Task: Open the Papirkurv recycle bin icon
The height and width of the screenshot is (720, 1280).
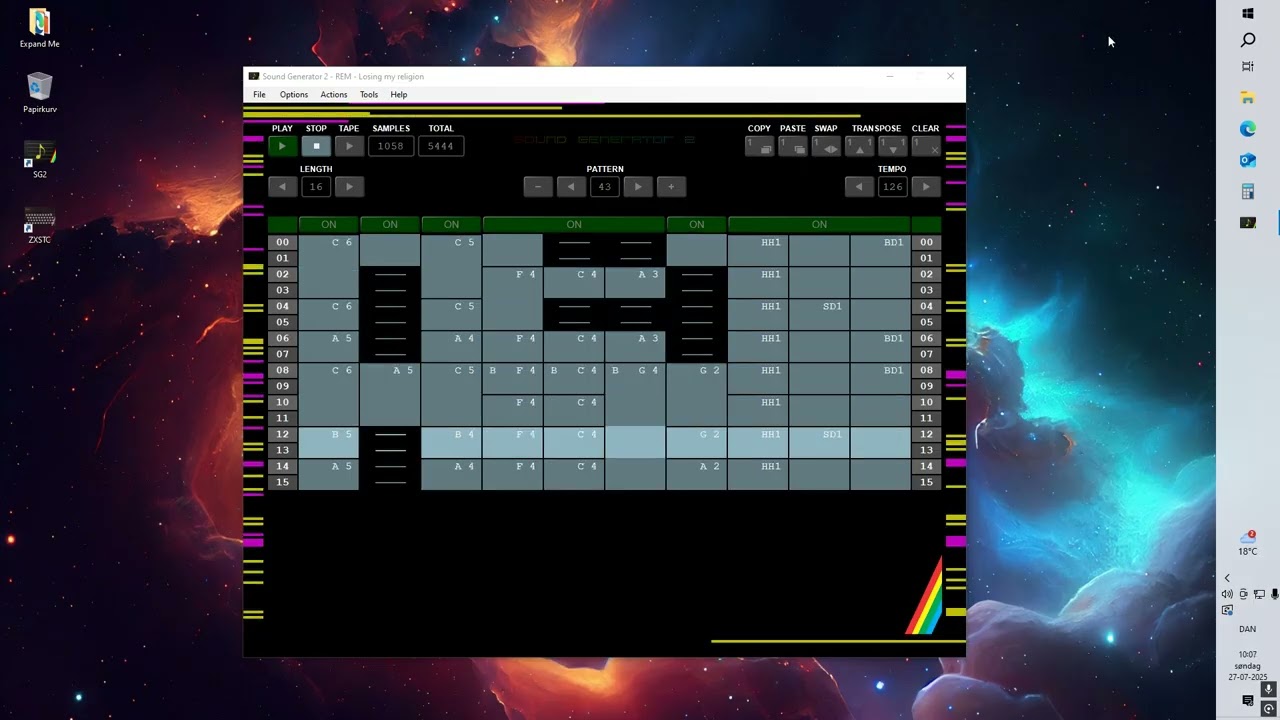Action: (40, 93)
